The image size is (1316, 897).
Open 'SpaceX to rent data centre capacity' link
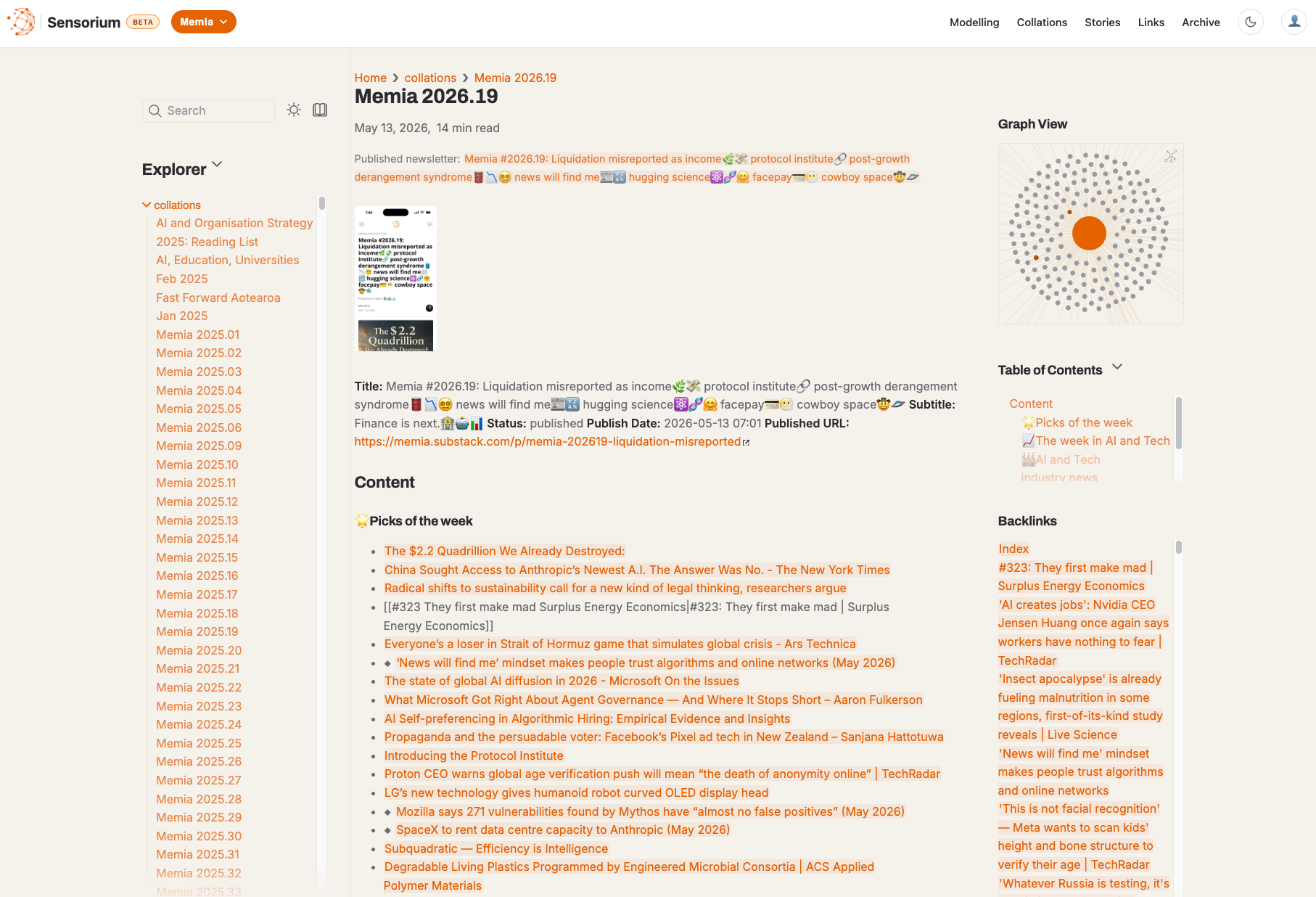coord(563,830)
